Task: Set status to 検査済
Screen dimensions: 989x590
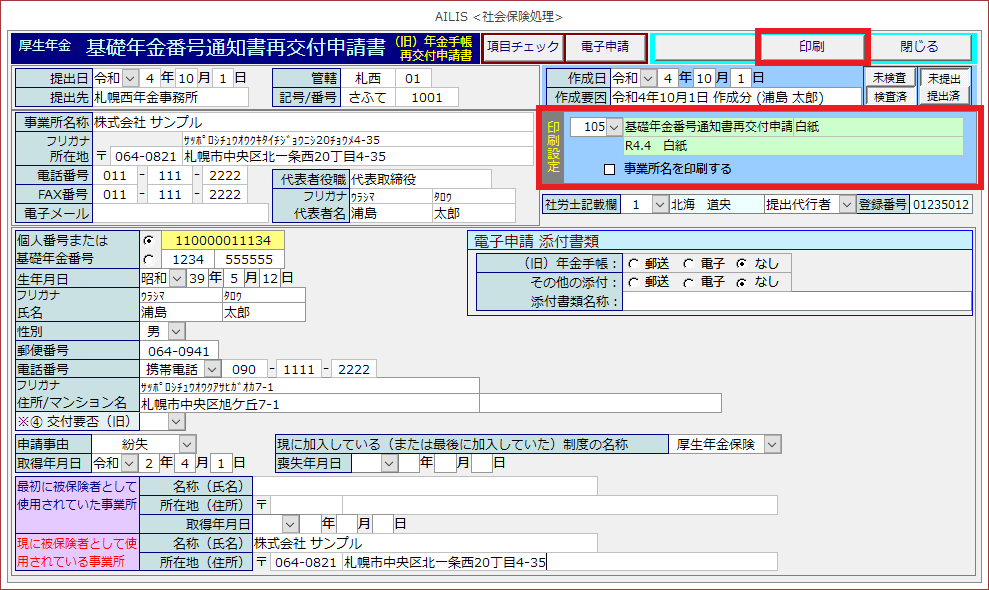Action: tap(890, 96)
